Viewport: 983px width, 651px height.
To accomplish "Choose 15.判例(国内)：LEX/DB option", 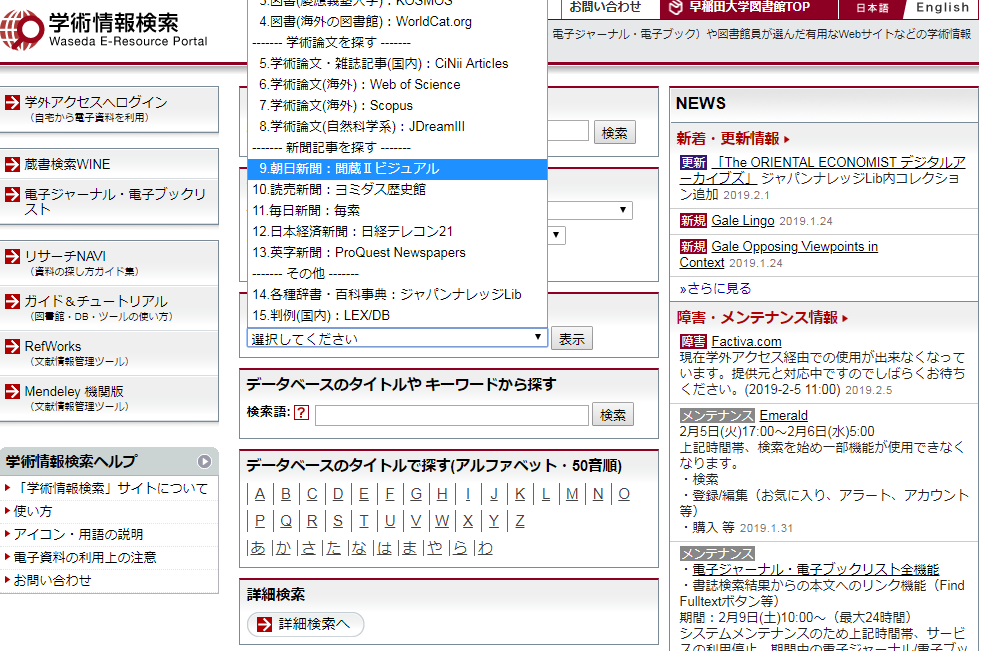I will [x=397, y=315].
